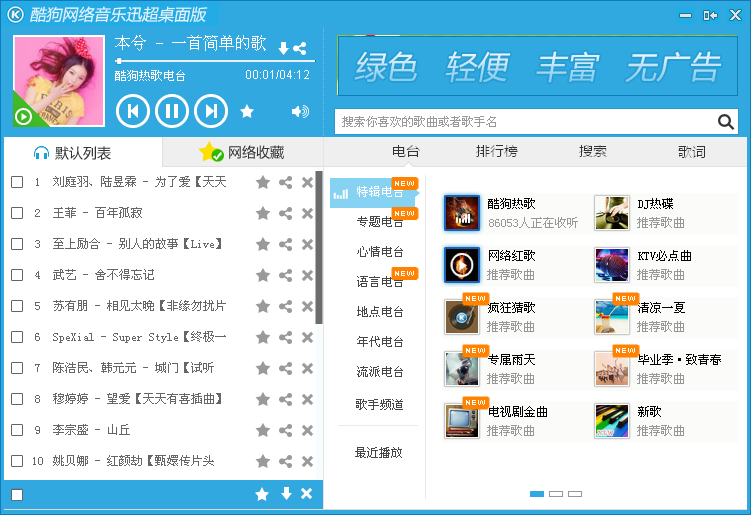Download the current song via arrow icon
751x515 pixels.
coord(284,48)
